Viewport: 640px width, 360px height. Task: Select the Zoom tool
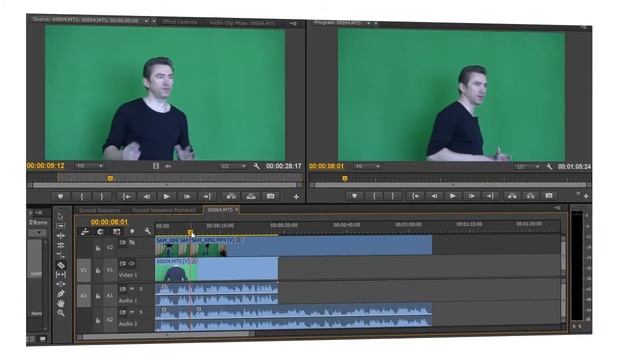(60, 313)
